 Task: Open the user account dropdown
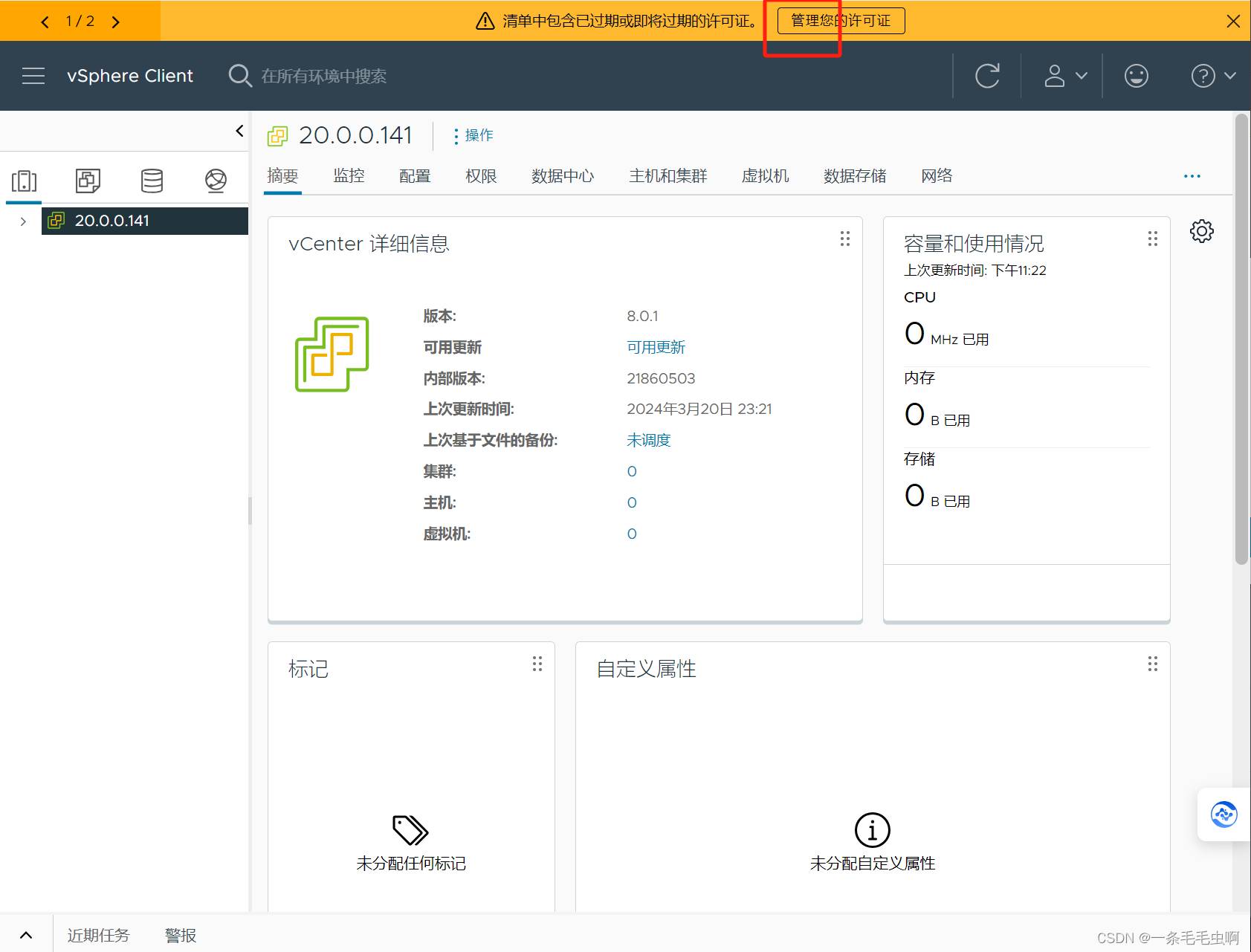(x=1065, y=76)
